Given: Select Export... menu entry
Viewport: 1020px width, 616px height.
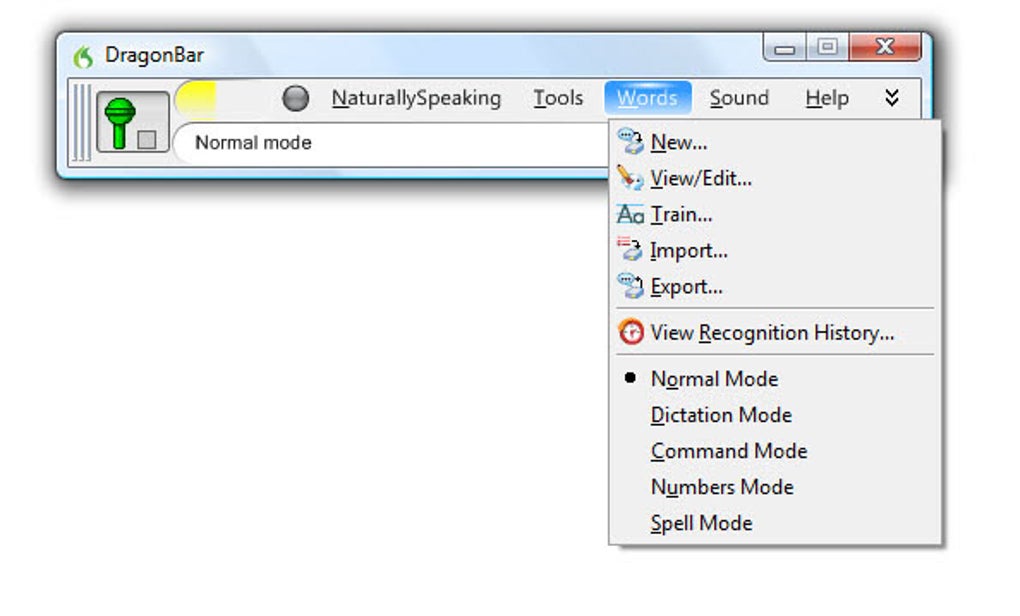Looking at the screenshot, I should click(x=775, y=286).
